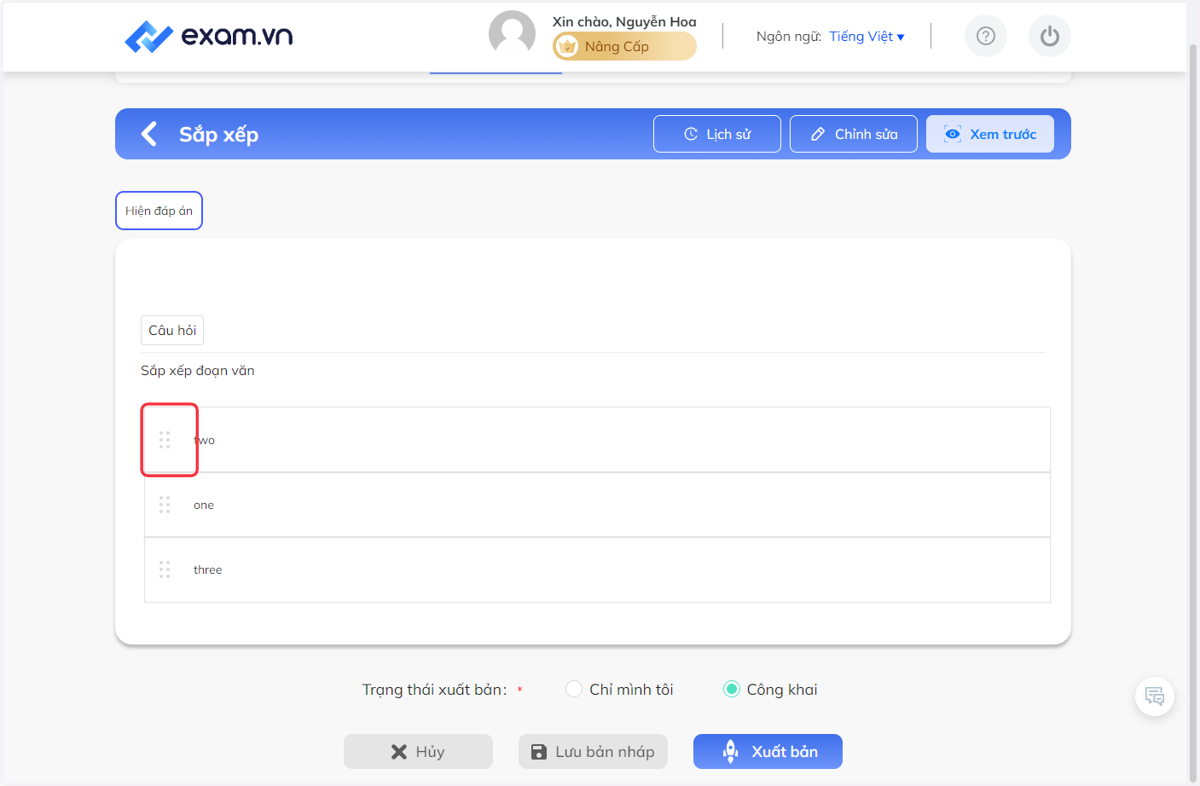Go back with the Sắp xếp arrow
The height and width of the screenshot is (786, 1200).
tap(149, 134)
